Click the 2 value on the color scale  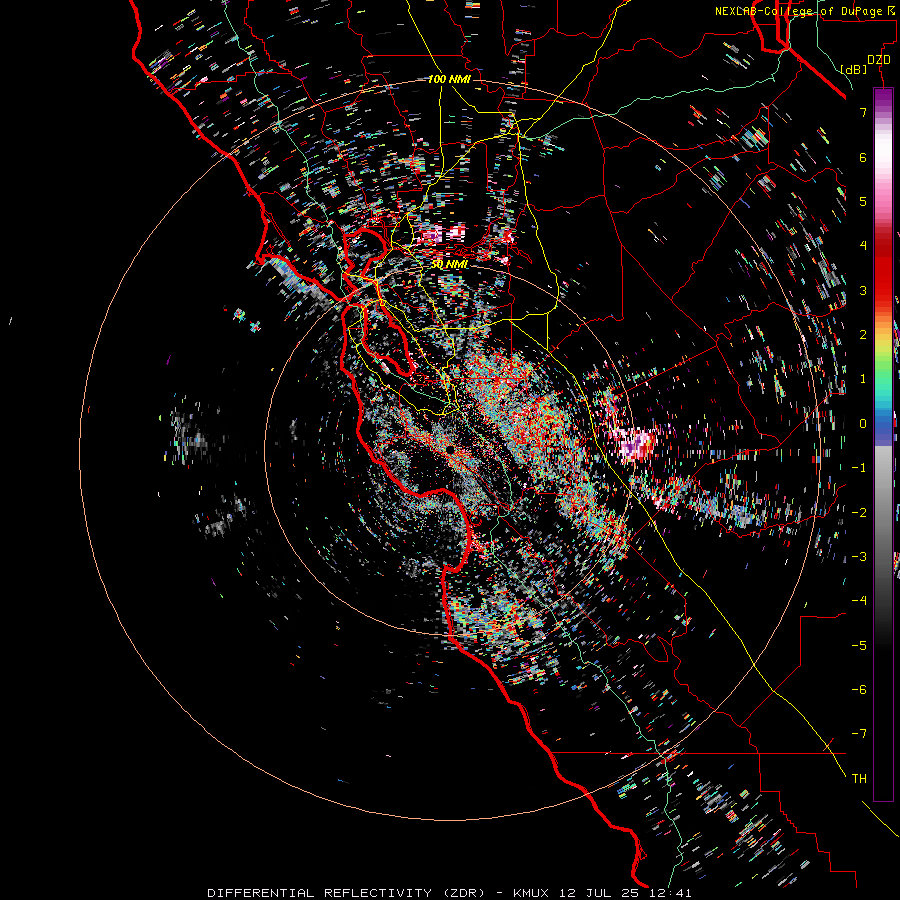tap(863, 335)
